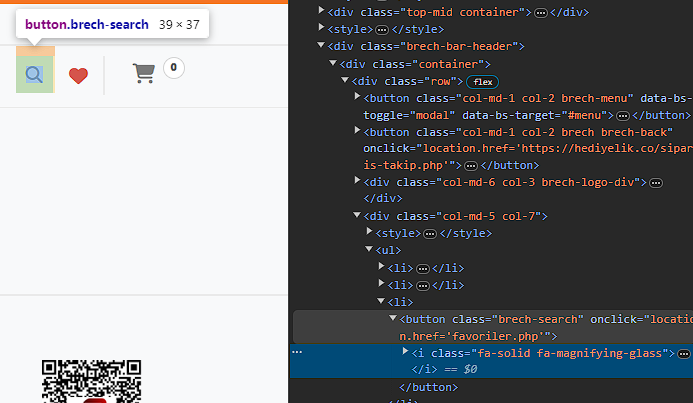The image size is (693, 403).
Task: Click the magnifying glass search icon
Action: [x=34, y=75]
